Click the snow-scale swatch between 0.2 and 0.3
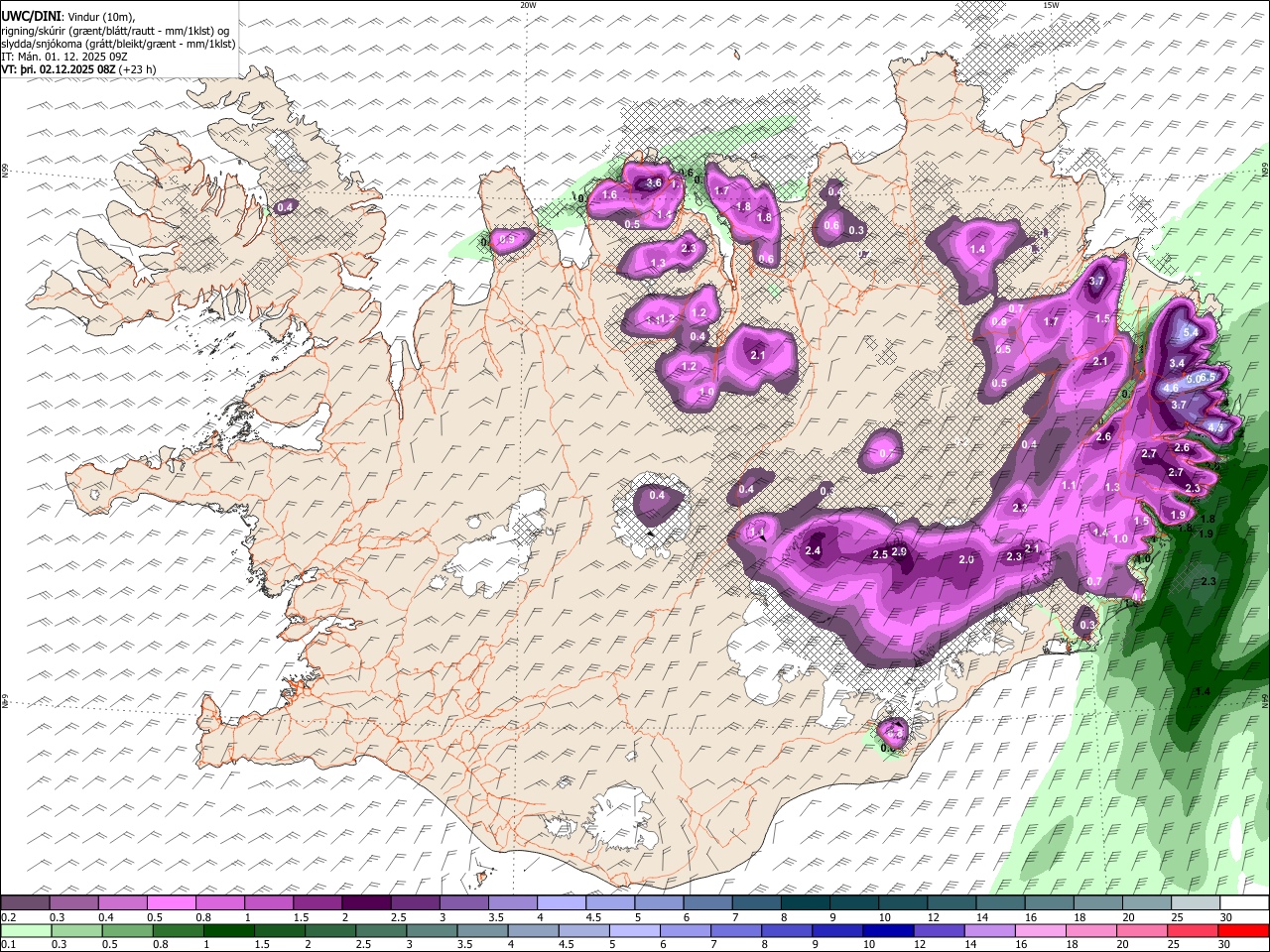The image size is (1270, 952). click(25, 903)
